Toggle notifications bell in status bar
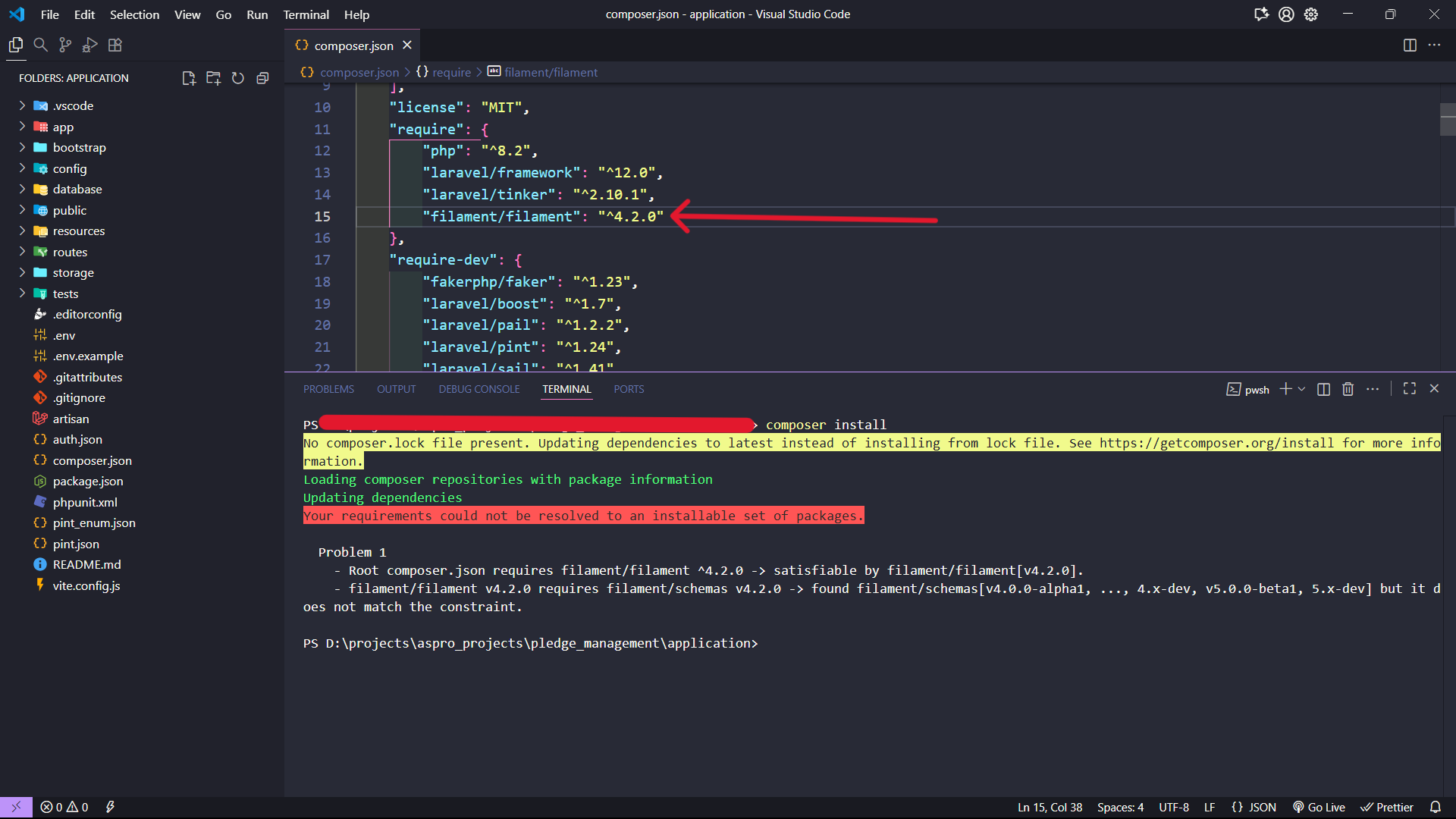This screenshot has height=819, width=1456. pyautogui.click(x=1435, y=807)
